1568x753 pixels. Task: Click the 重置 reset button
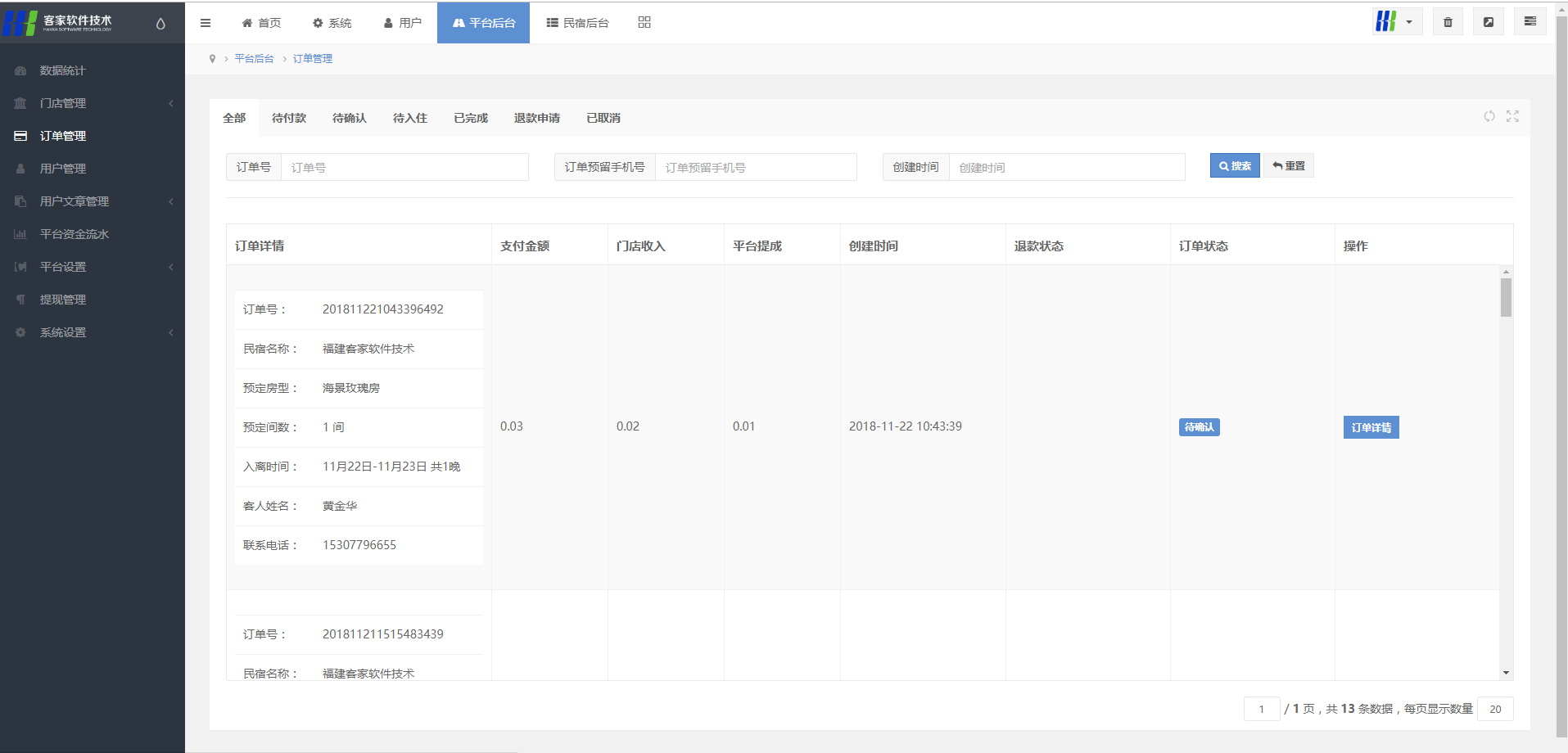click(x=1288, y=166)
